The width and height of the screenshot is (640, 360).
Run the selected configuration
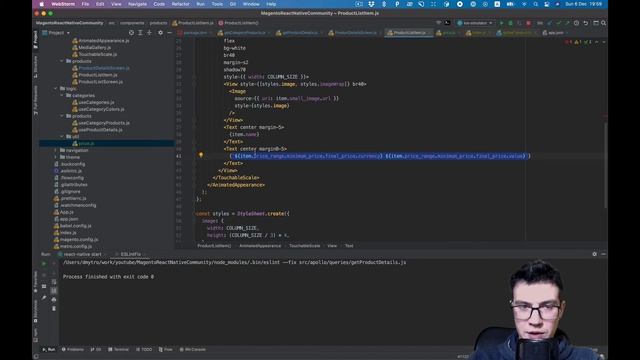click(x=501, y=23)
